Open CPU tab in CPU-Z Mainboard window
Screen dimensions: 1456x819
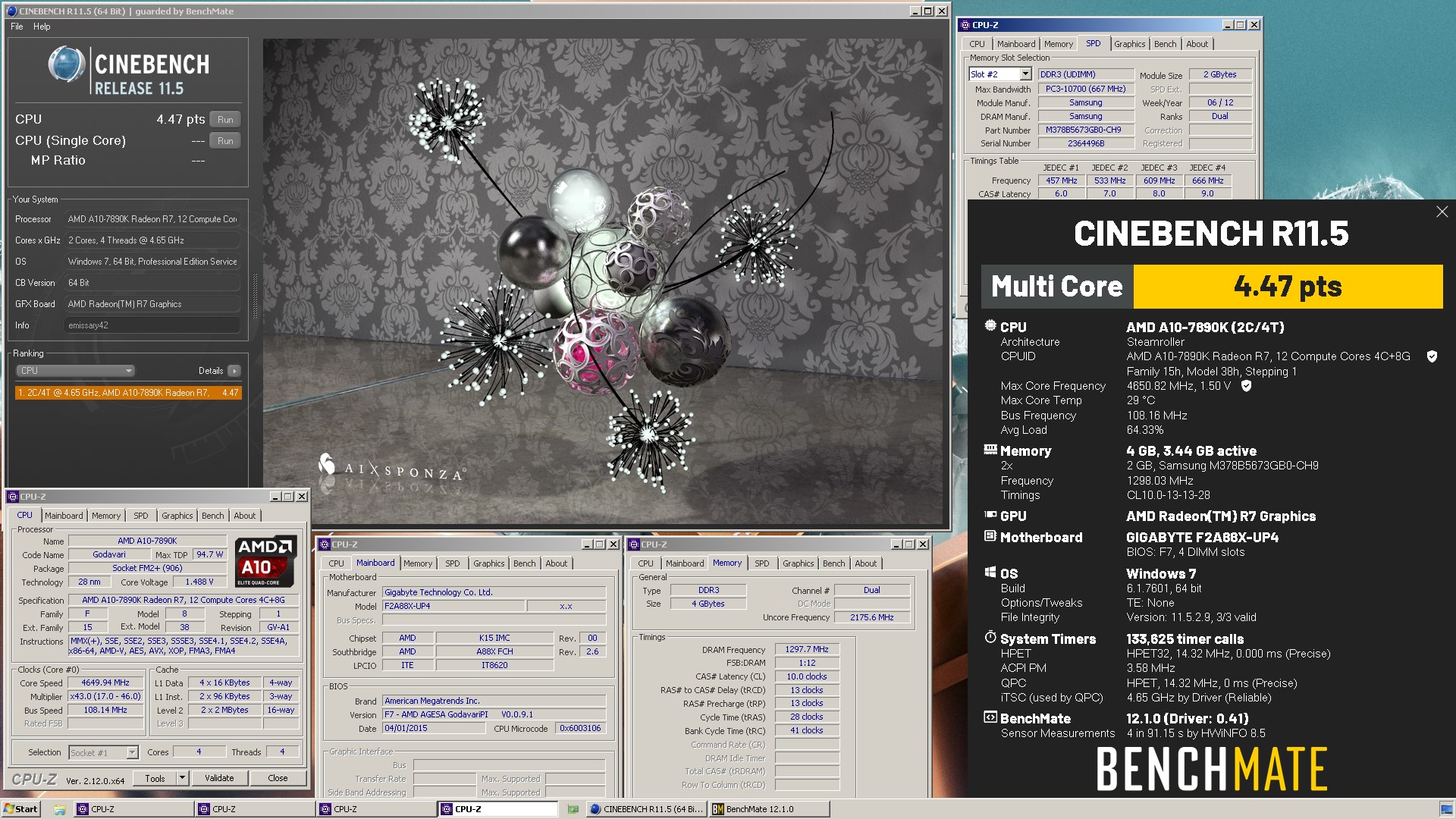click(x=336, y=563)
